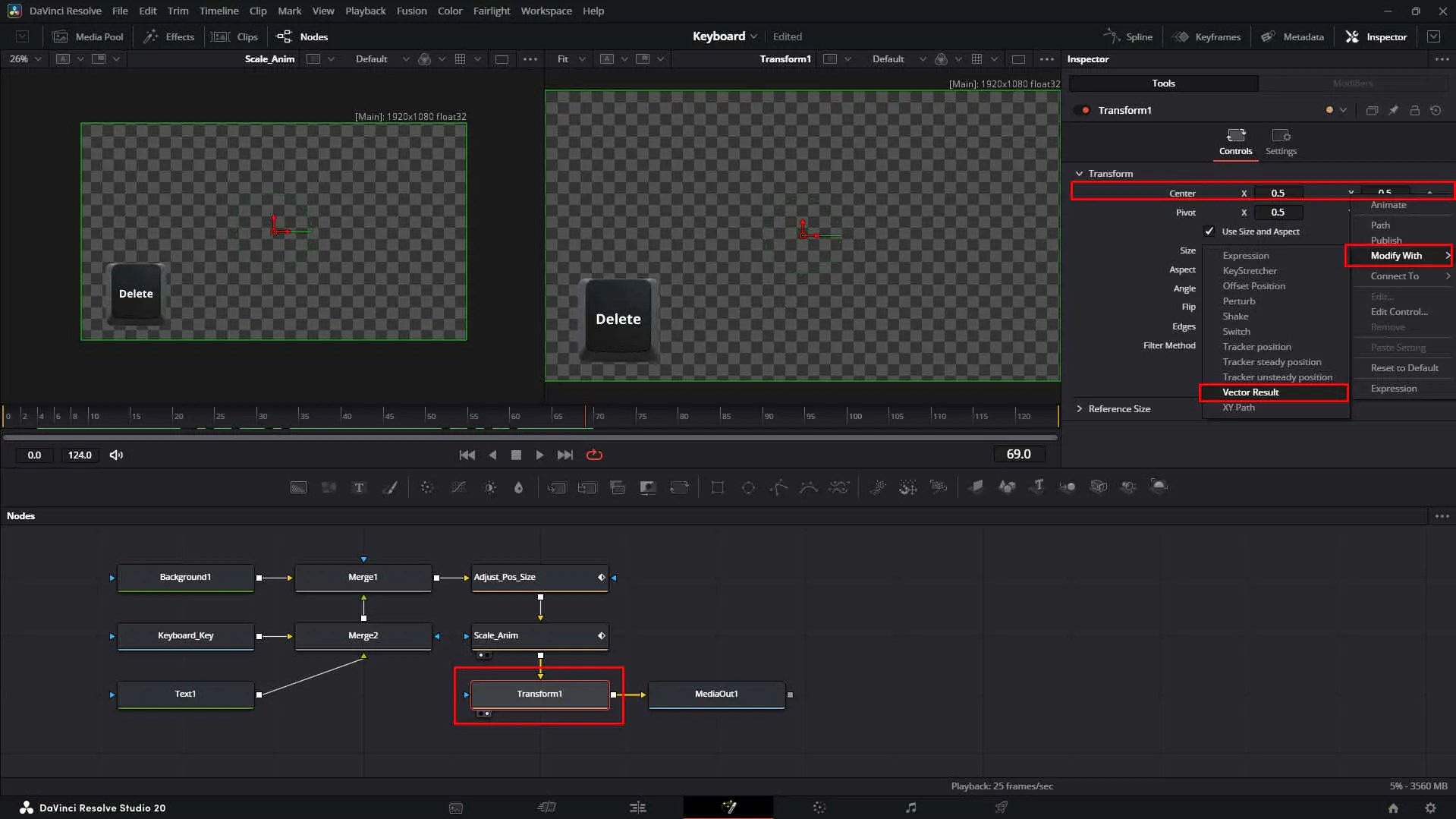Click the Inspector button in top toolbar
The width and height of the screenshot is (1456, 819).
click(1376, 36)
